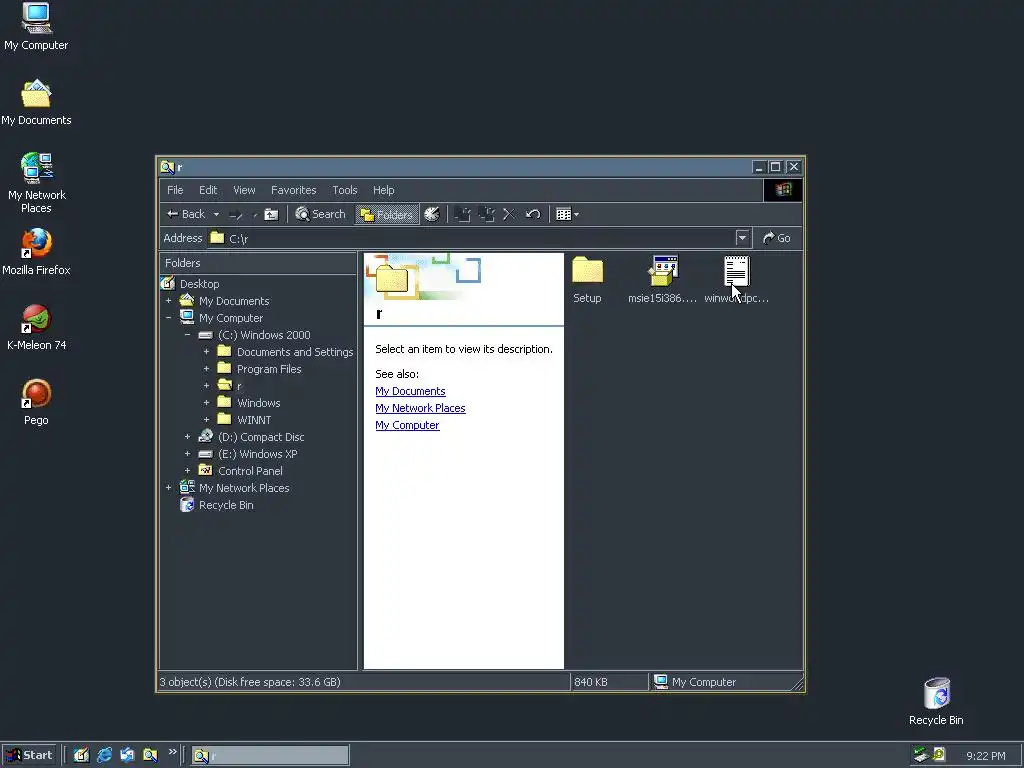Select My Network Places in folder tree

pyautogui.click(x=244, y=488)
